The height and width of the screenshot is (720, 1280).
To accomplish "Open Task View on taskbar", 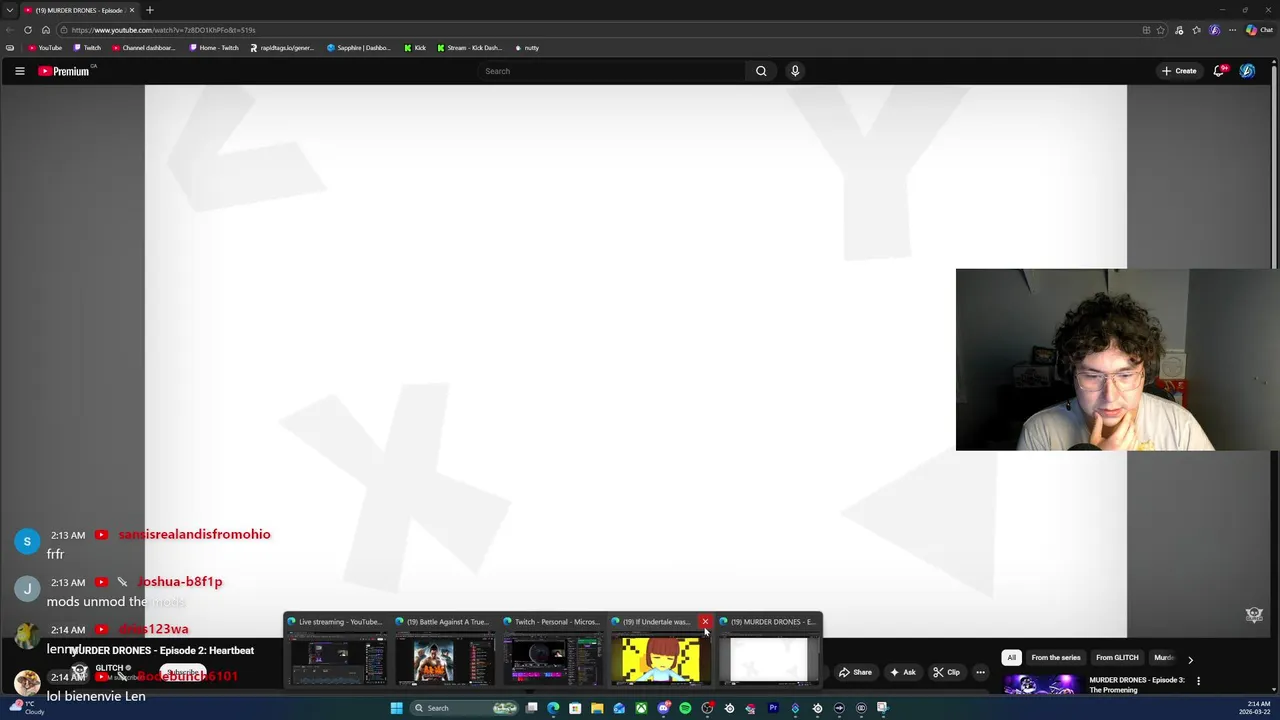I will pyautogui.click(x=532, y=708).
